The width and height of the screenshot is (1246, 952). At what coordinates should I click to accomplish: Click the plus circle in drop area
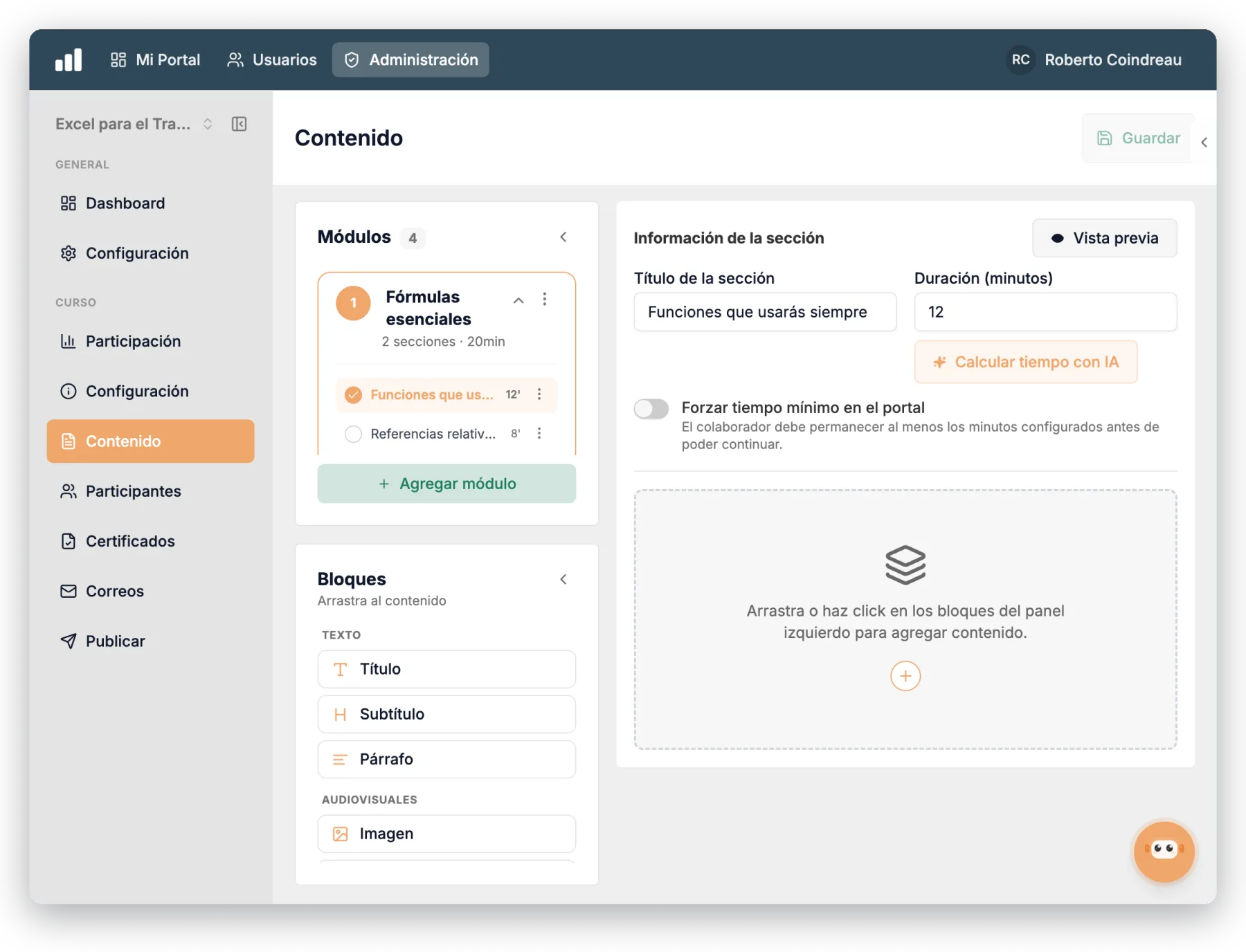pyautogui.click(x=905, y=676)
